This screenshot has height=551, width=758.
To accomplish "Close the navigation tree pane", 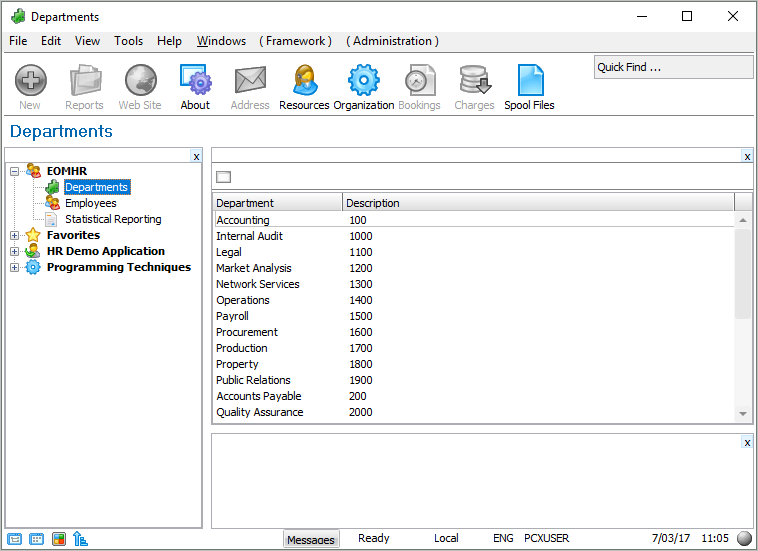I will 196,156.
